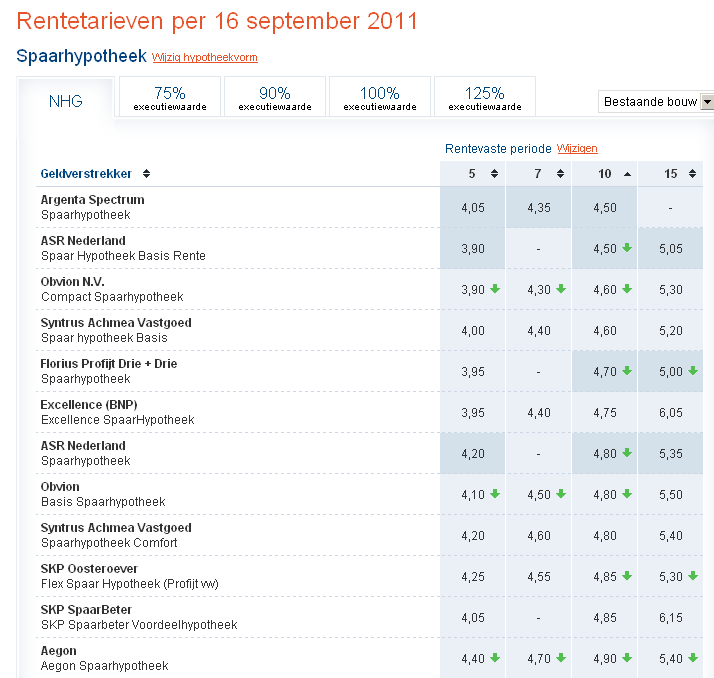Sort the 10-year column ascending arrow
The image size is (714, 678).
(627, 174)
